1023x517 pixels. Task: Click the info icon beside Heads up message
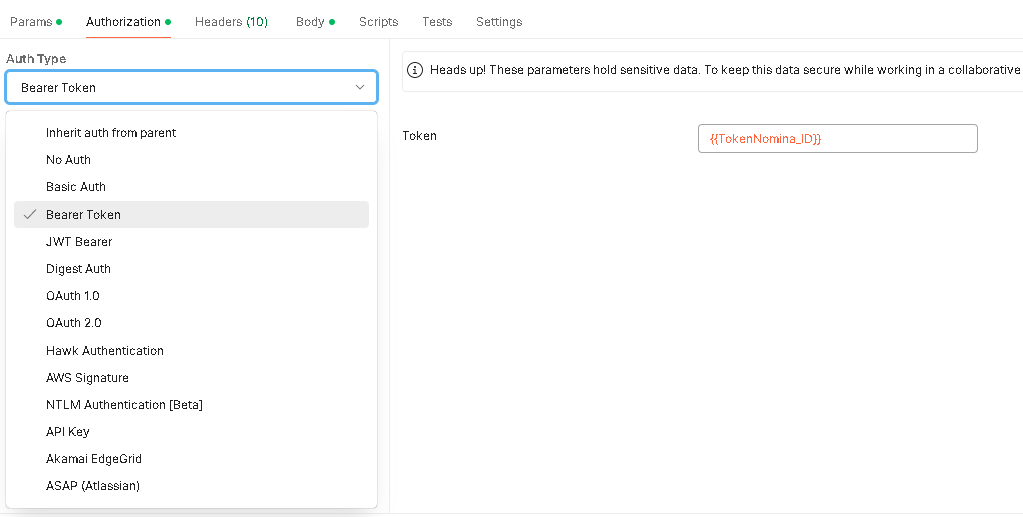click(x=415, y=70)
